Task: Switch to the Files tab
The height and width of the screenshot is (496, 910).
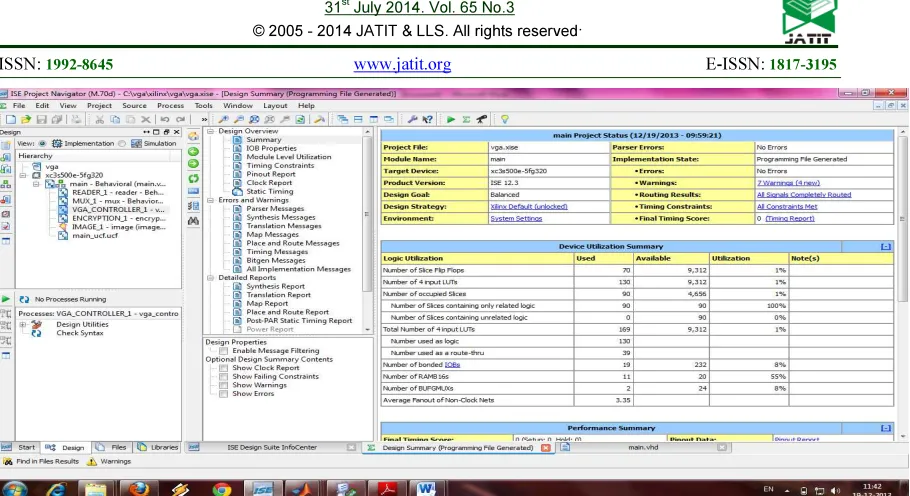Action: [x=112, y=447]
